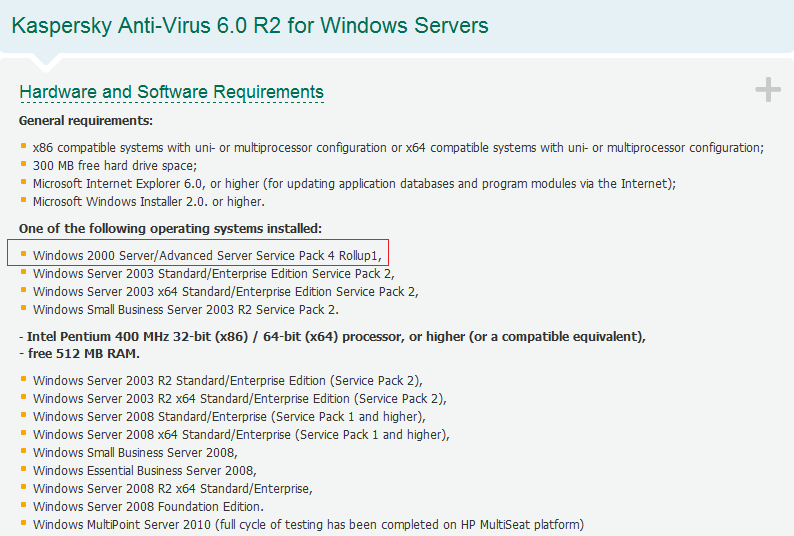Select Kaspersky Anti-Virus 6.0 R2 page title
The width and height of the screenshot is (794, 536).
tap(250, 26)
